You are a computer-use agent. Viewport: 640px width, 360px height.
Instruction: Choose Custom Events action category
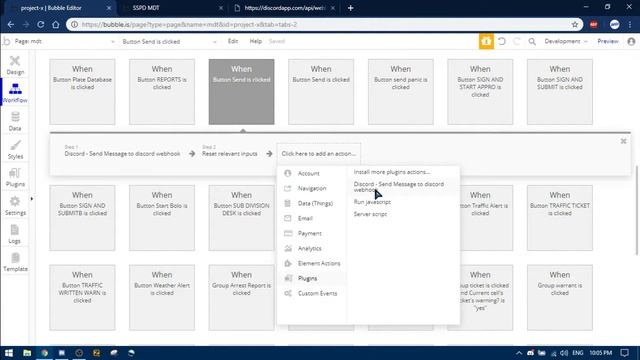click(x=311, y=293)
